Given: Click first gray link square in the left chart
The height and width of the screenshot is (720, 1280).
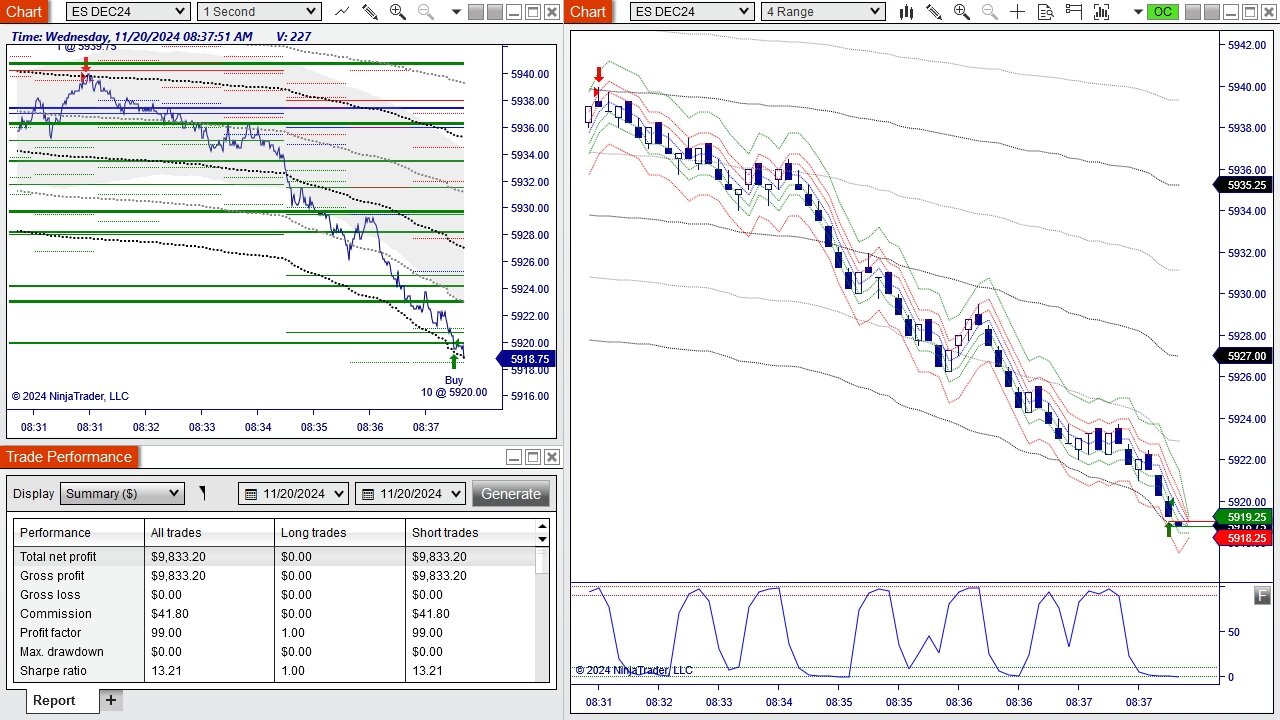Looking at the screenshot, I should pos(475,12).
